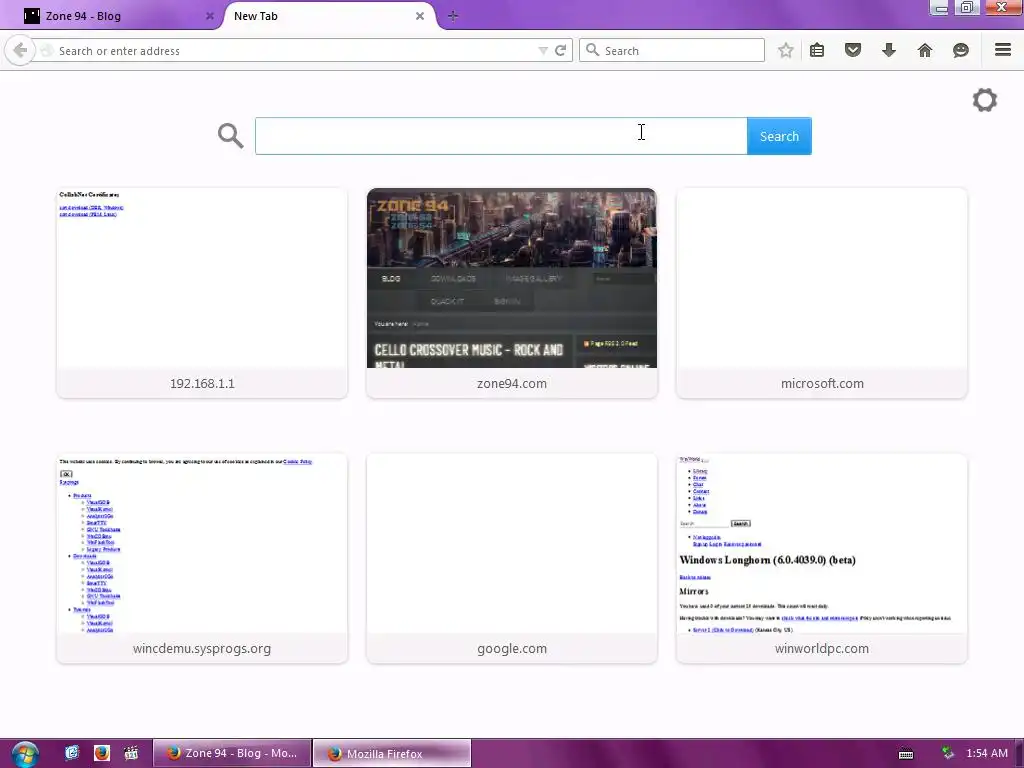Image resolution: width=1024 pixels, height=768 pixels.
Task: Open the winworldpc.com tile
Action: pyautogui.click(x=822, y=558)
